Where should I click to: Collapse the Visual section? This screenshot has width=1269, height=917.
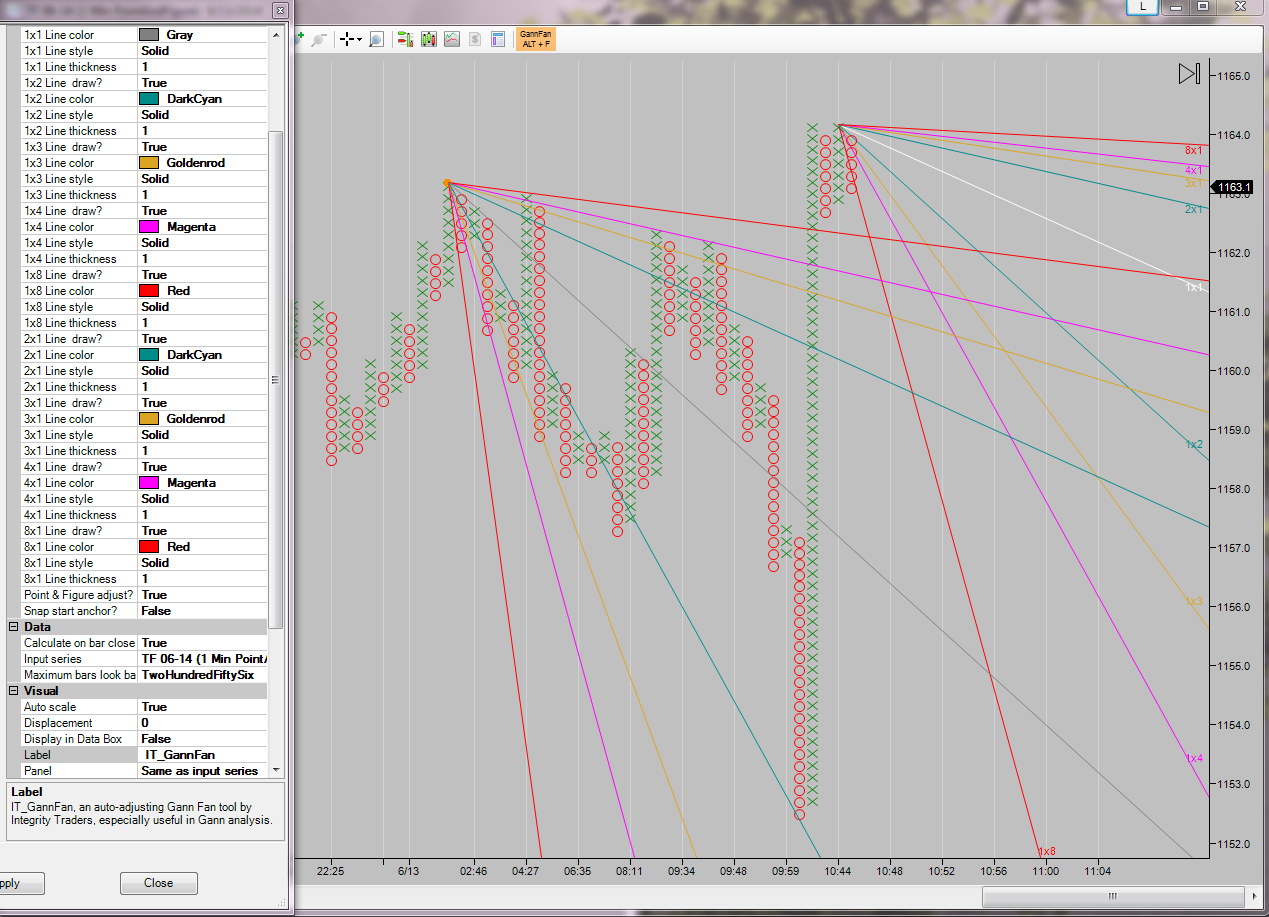[x=14, y=691]
